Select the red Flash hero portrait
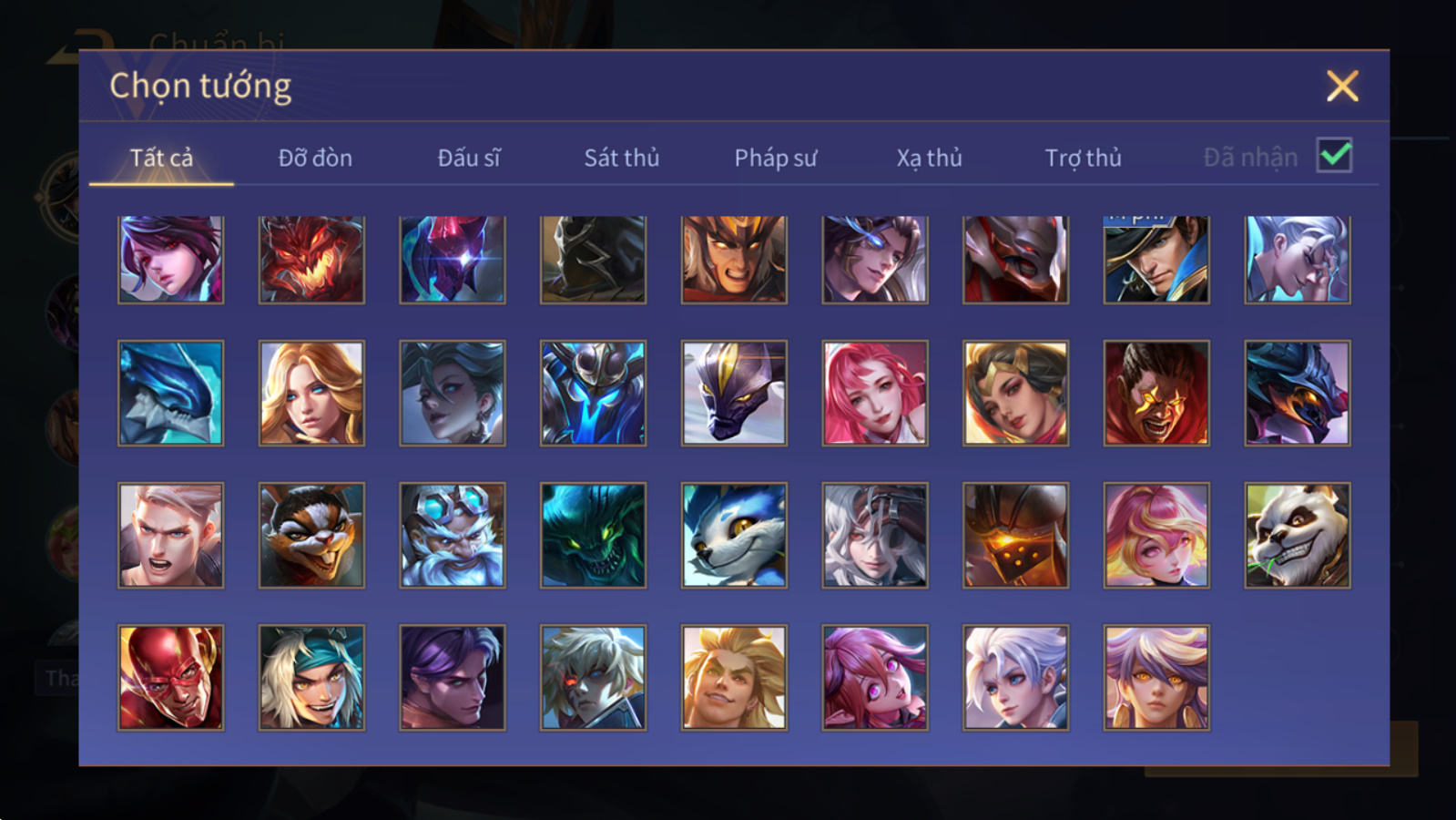 170,677
